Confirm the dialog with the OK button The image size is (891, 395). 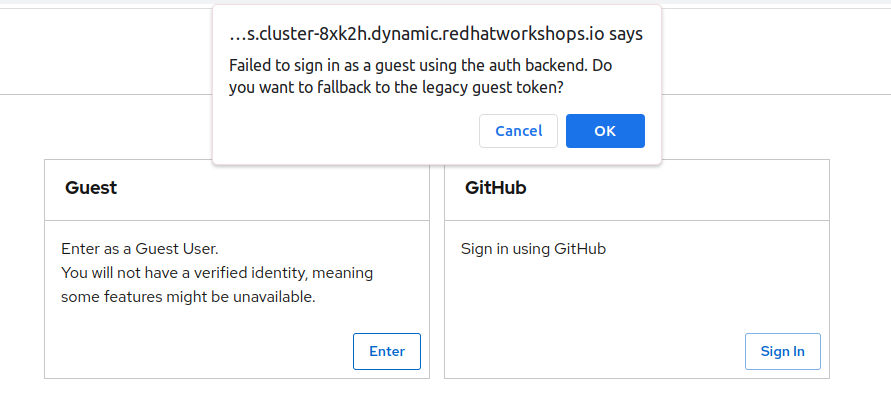pyautogui.click(x=605, y=131)
